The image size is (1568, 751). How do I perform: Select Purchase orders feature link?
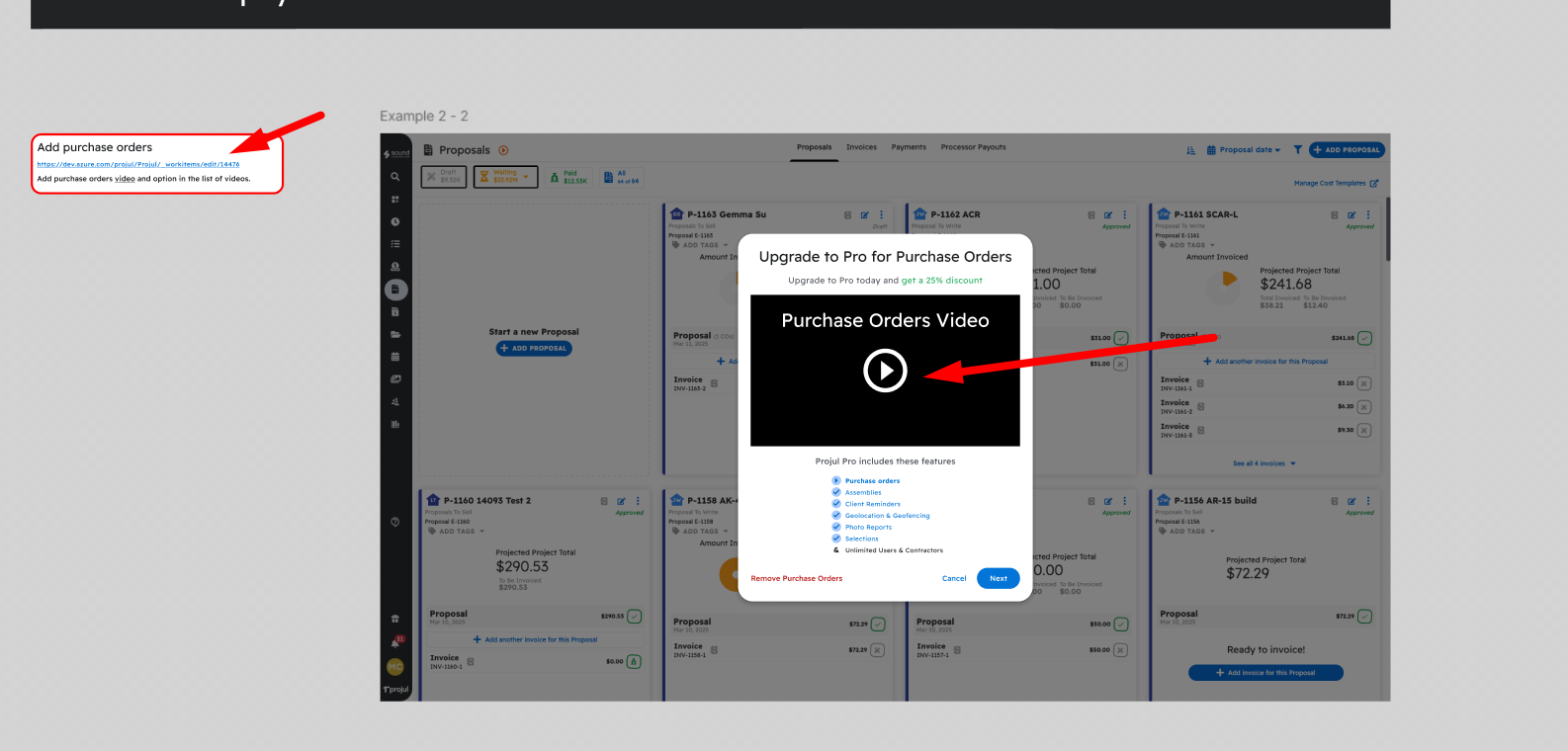872,481
